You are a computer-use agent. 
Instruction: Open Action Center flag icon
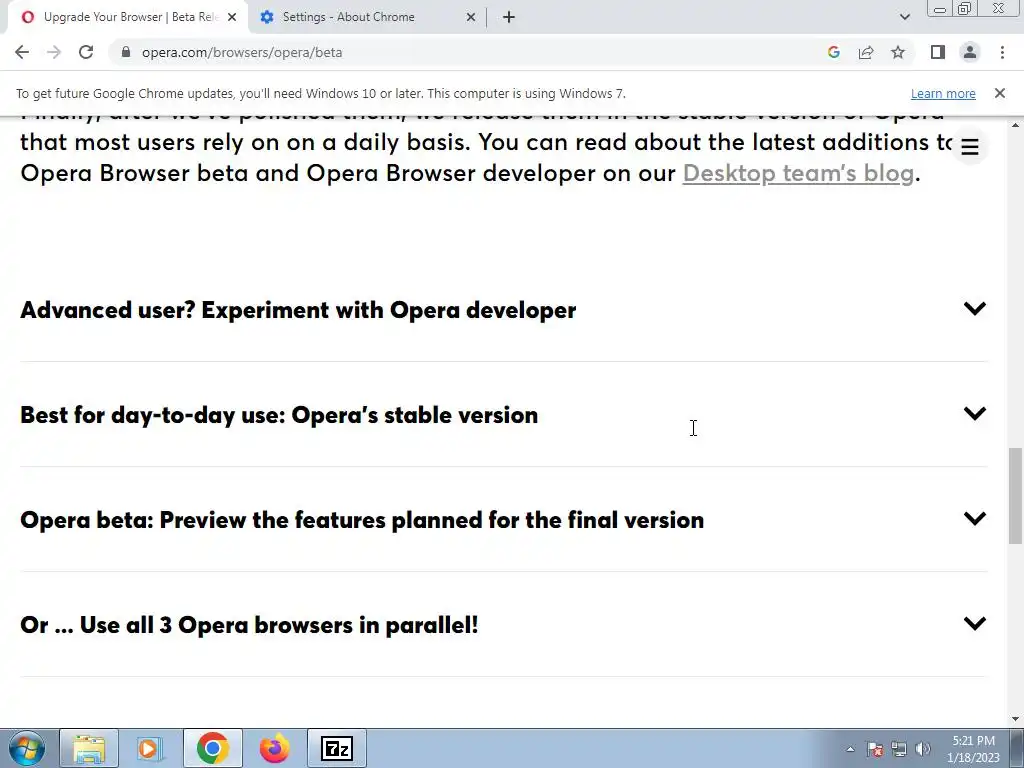875,750
